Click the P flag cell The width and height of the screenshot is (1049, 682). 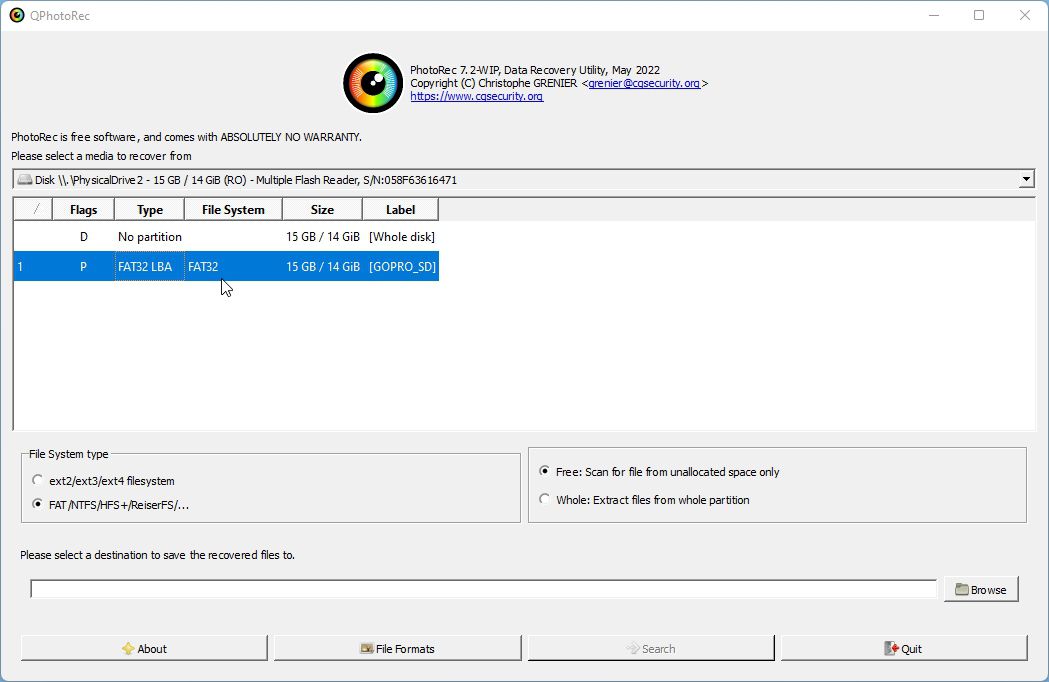tap(83, 266)
